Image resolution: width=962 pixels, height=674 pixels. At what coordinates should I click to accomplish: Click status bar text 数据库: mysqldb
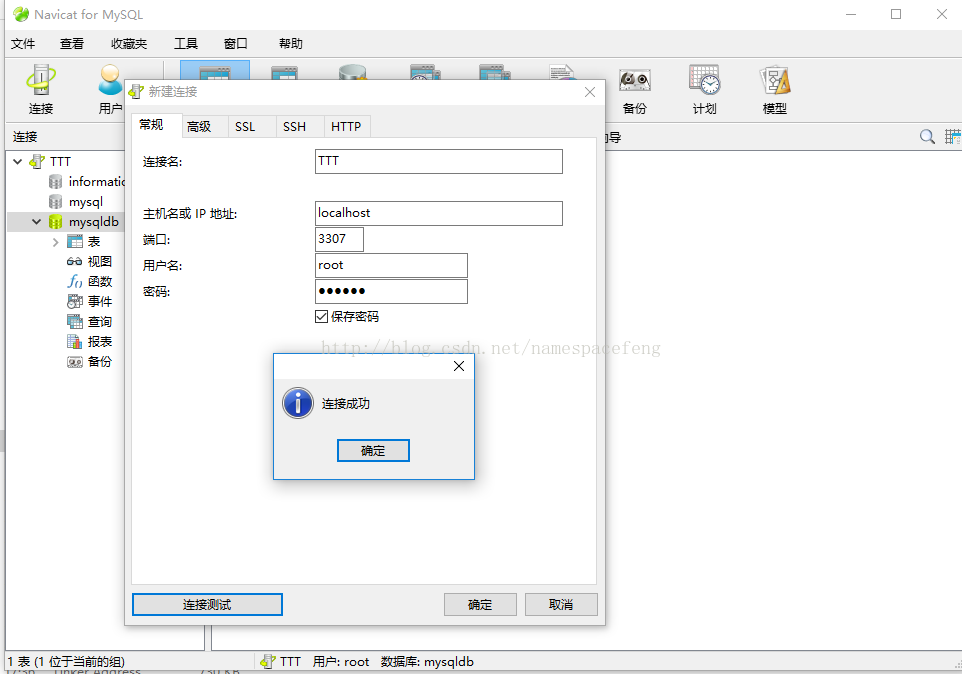click(x=427, y=662)
